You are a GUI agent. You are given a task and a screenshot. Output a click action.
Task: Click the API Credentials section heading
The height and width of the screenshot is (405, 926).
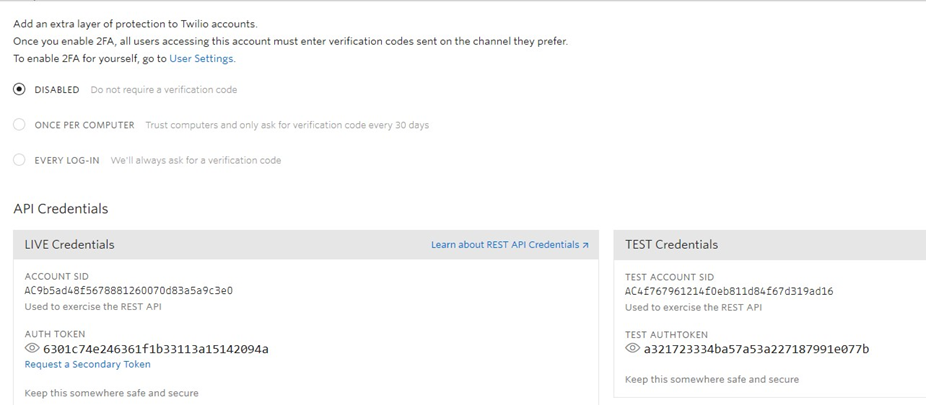coord(60,209)
